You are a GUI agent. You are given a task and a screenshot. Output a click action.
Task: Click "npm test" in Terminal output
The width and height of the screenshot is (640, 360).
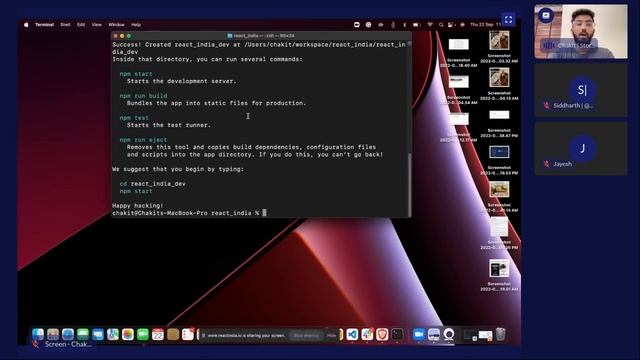coord(134,118)
